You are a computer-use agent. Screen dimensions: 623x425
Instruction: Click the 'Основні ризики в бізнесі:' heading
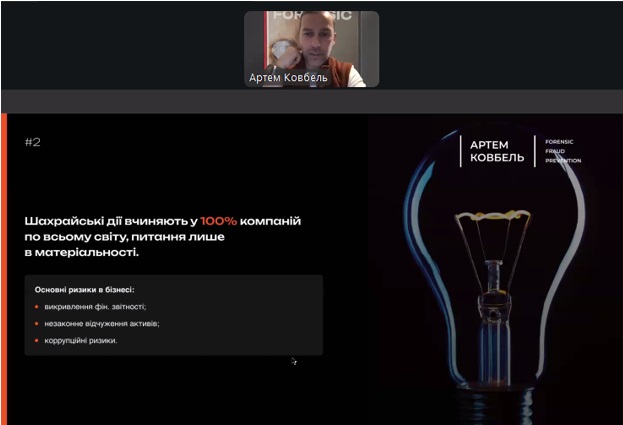(x=85, y=290)
